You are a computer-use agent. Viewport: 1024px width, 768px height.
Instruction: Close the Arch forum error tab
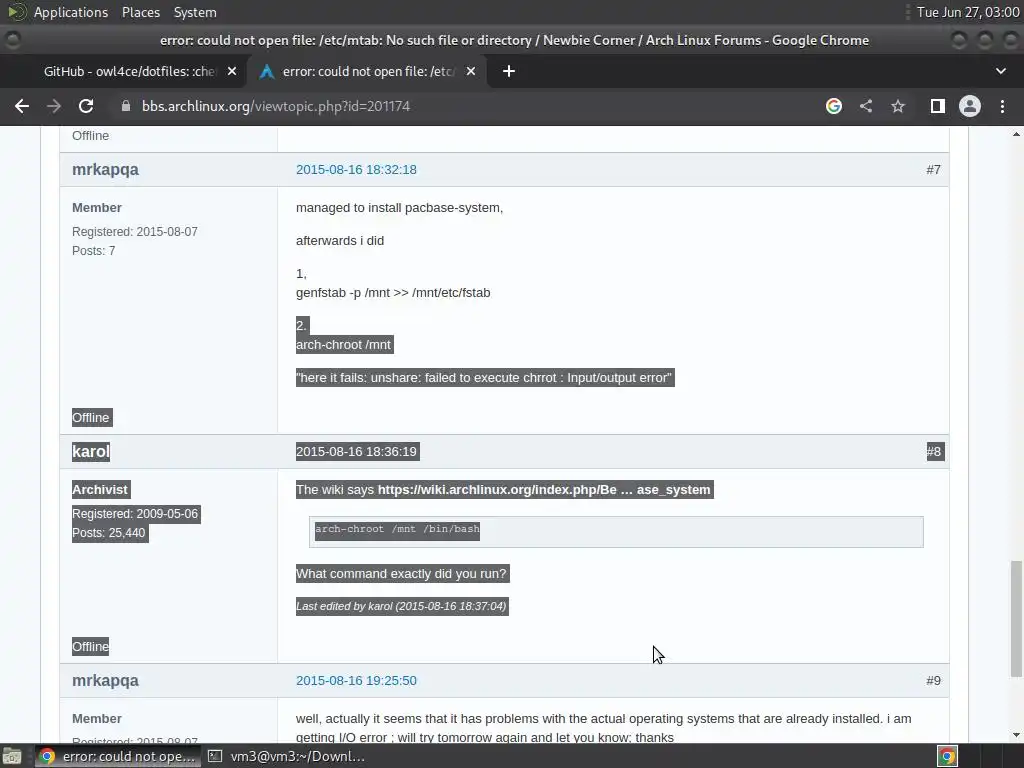pyautogui.click(x=471, y=71)
